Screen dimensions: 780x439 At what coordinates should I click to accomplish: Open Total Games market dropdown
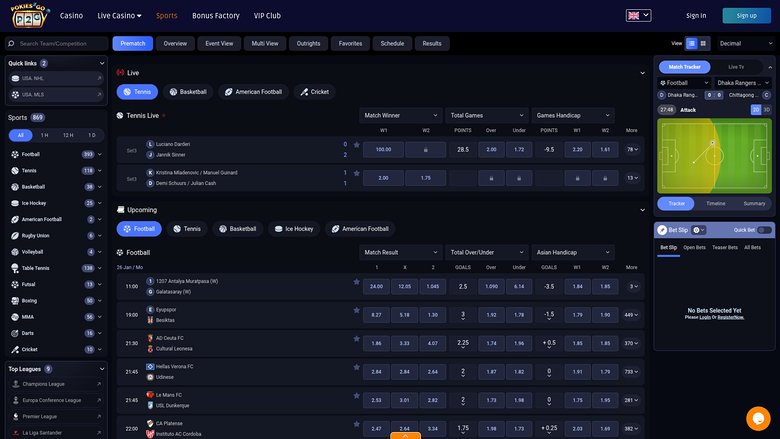[487, 115]
